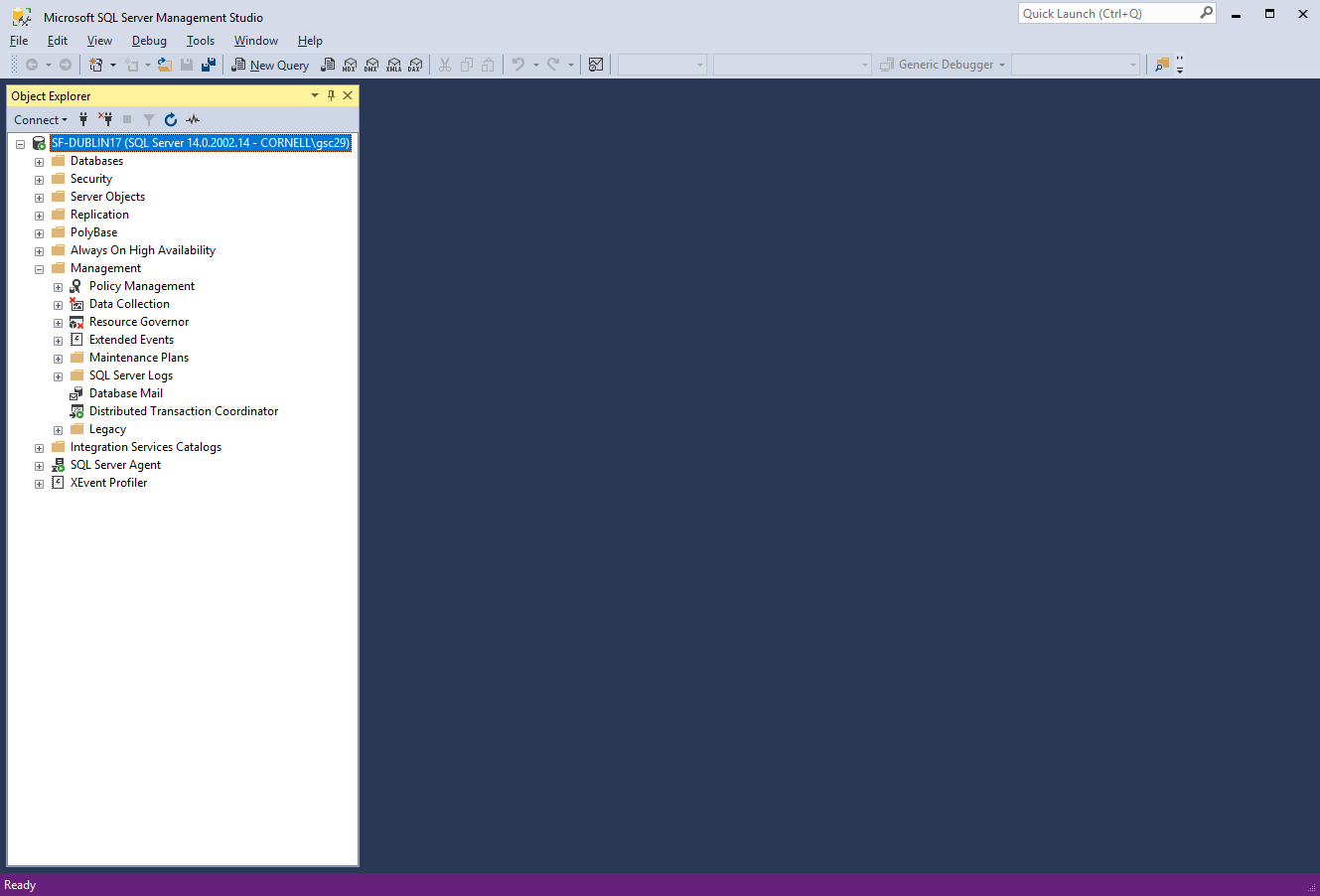Open Object Explorer window position dropdown
The width and height of the screenshot is (1320, 896).
click(315, 95)
